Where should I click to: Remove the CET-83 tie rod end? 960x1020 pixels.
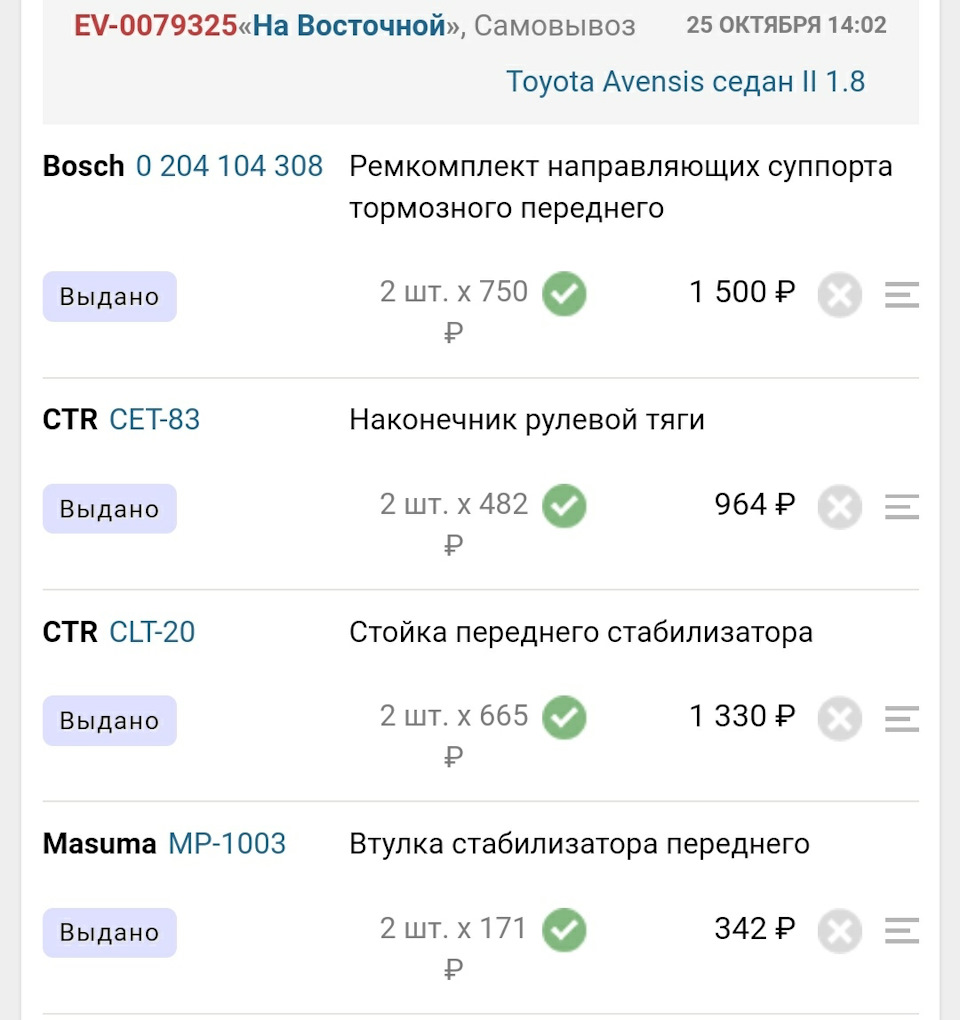[x=839, y=508]
